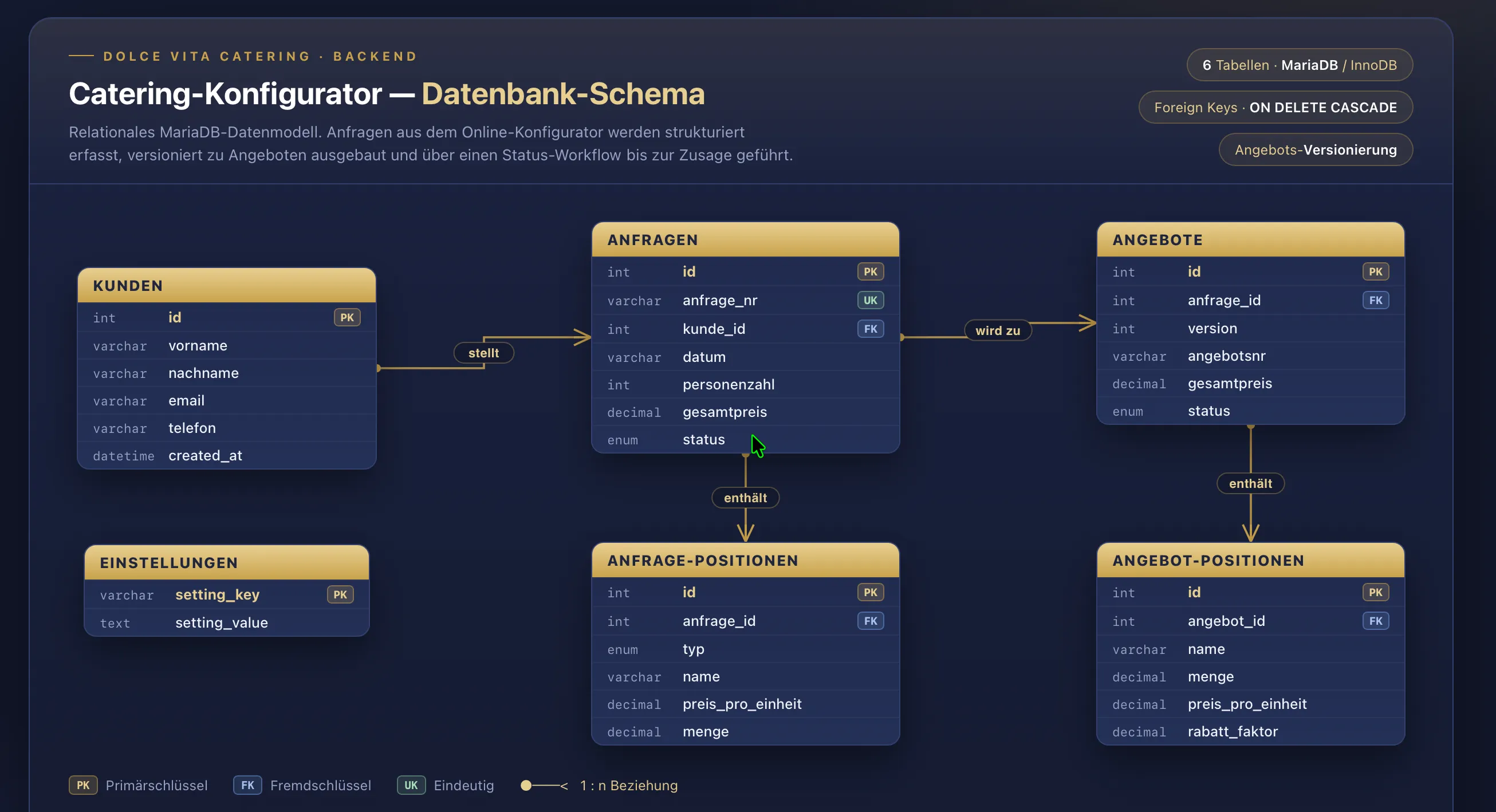Select the 'wird zu' relationship label
Viewport: 1496px width, 812px height.
coord(997,330)
